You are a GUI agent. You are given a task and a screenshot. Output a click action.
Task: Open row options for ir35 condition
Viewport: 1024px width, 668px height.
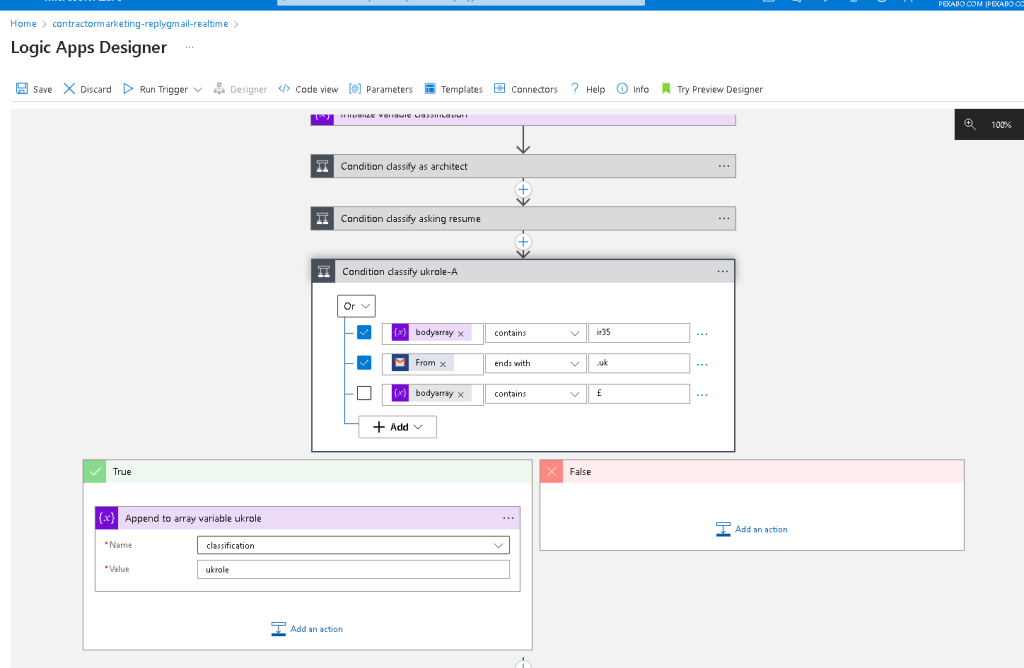coord(702,334)
